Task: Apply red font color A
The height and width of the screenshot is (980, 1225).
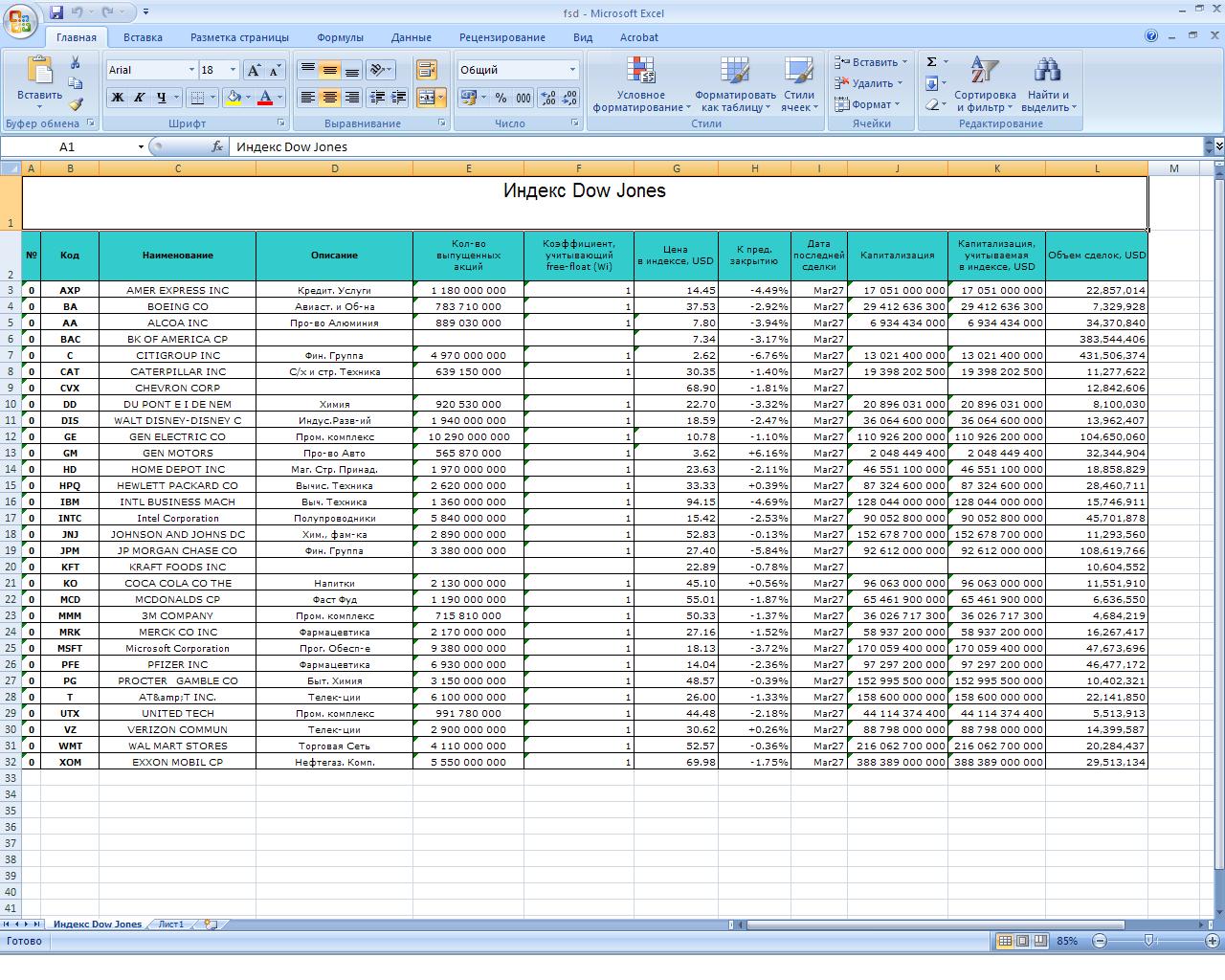Action: pyautogui.click(x=265, y=97)
